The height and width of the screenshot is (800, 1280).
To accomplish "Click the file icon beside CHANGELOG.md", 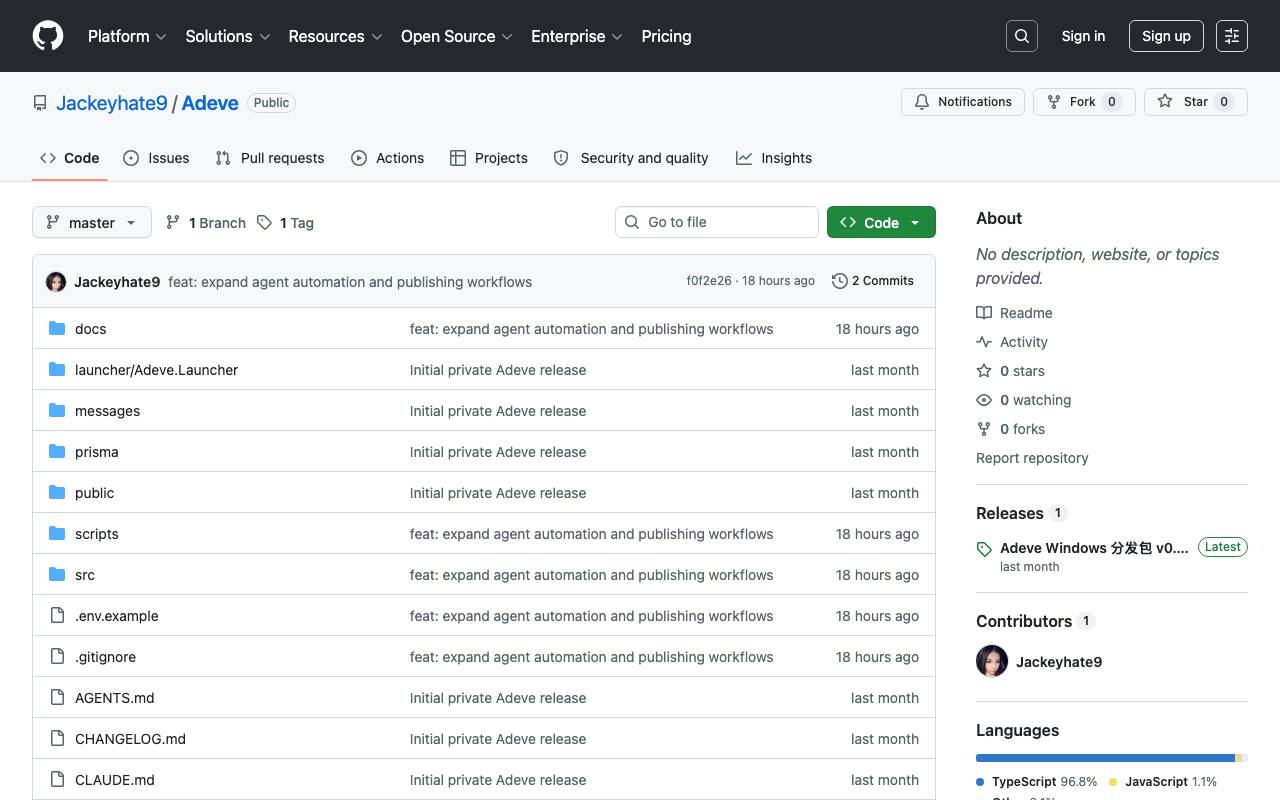I will coord(57,739).
